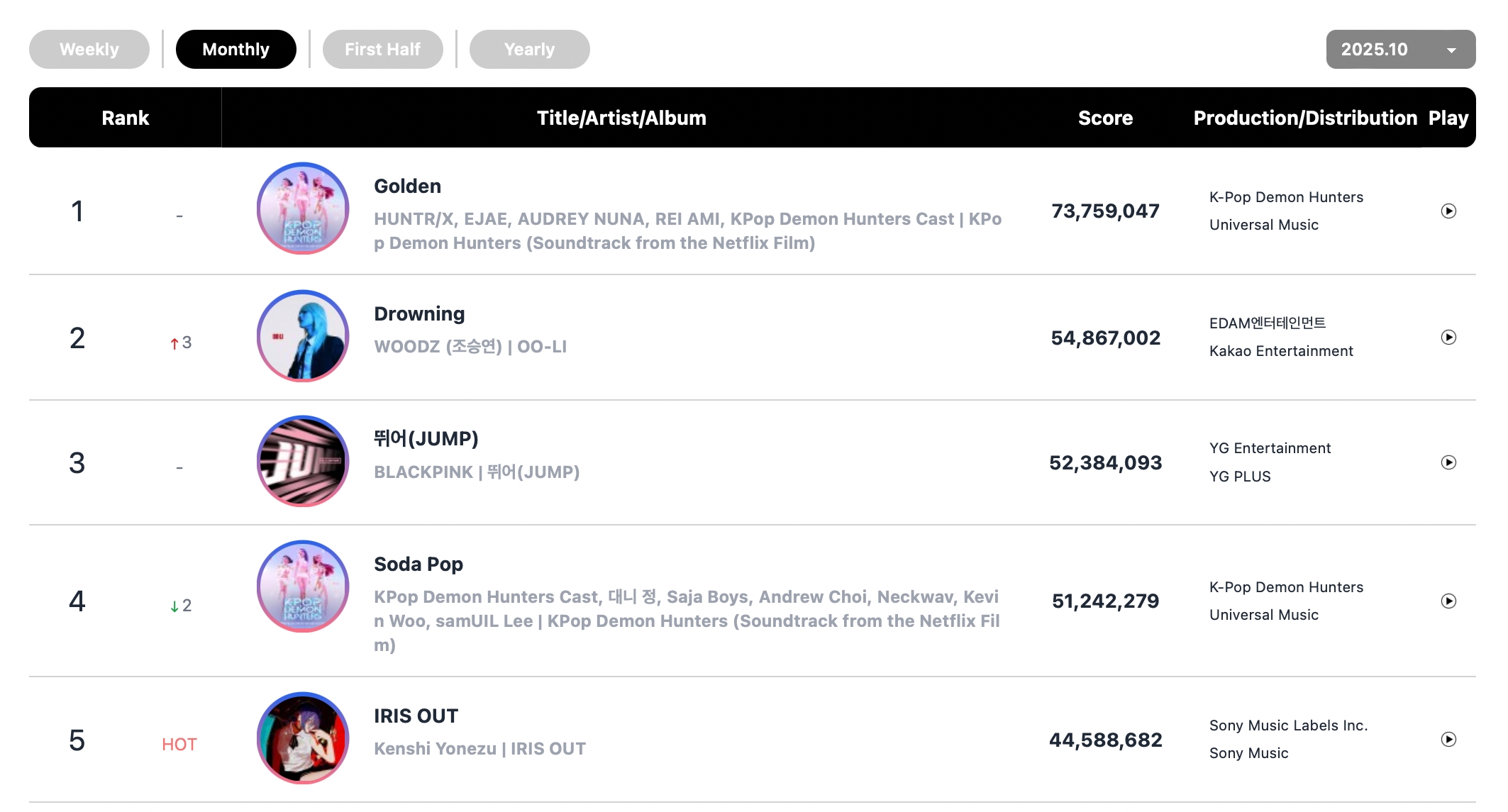
Task: Open the 2025.10 month dropdown
Action: tap(1400, 50)
